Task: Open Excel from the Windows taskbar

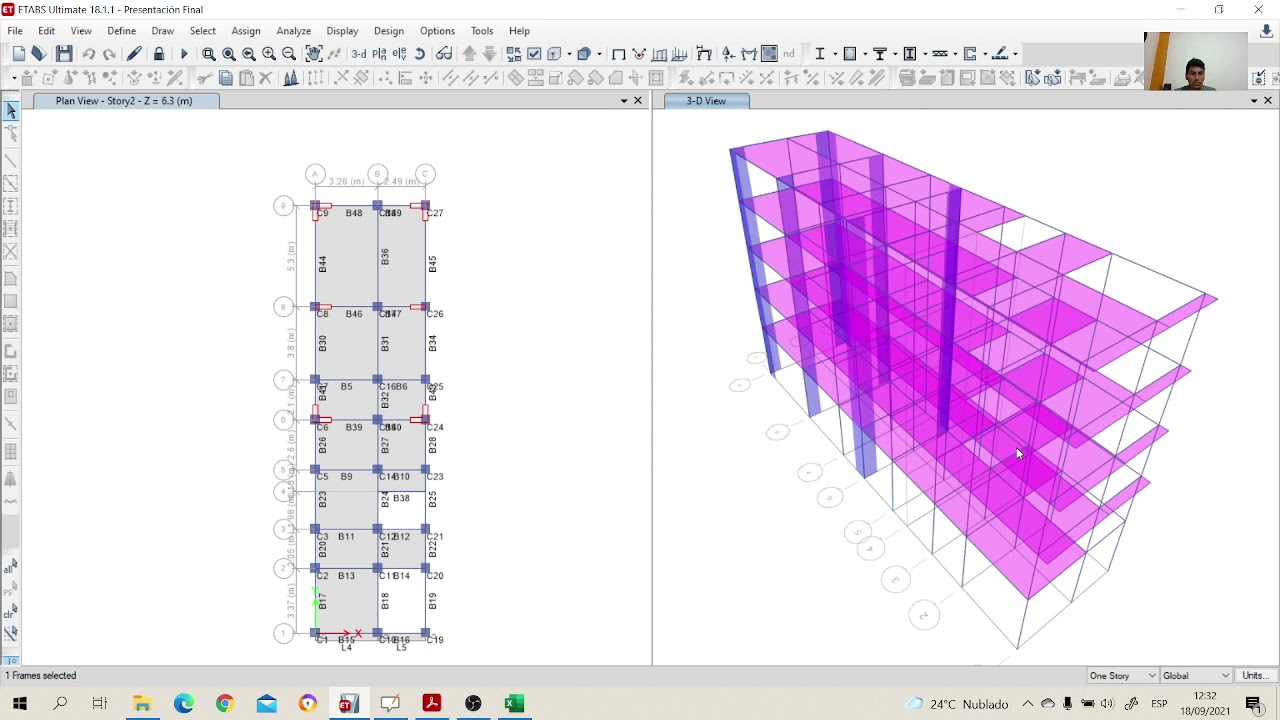Action: [514, 704]
